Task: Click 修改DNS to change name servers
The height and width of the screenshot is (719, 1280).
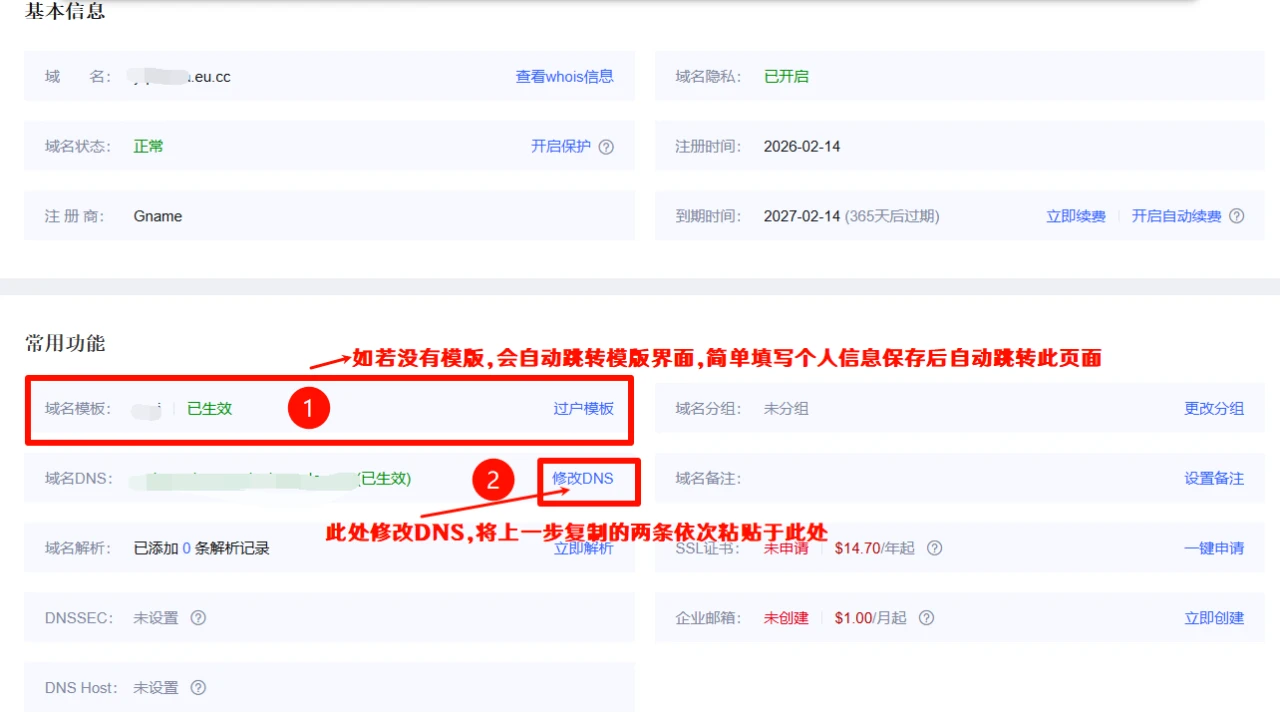Action: [583, 478]
